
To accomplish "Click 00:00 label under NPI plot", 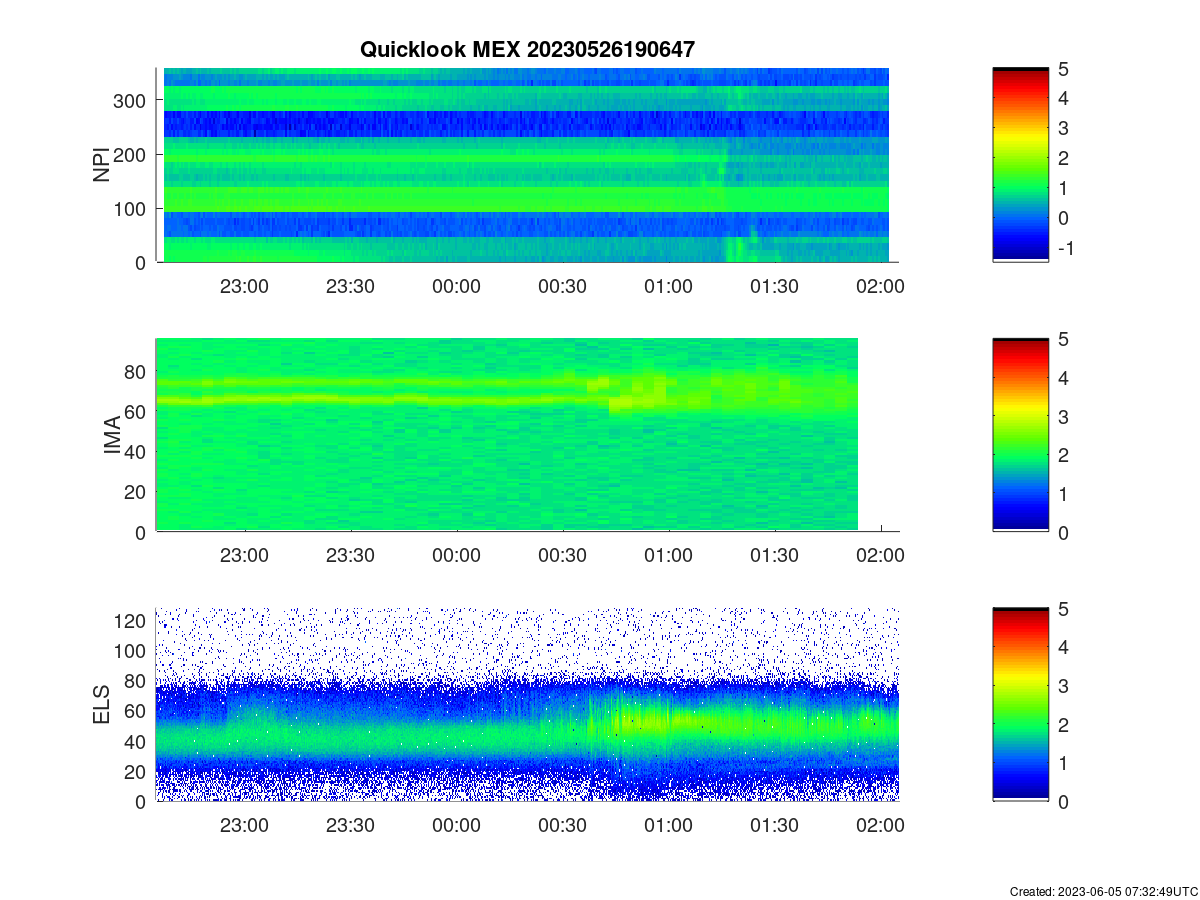I will (x=456, y=286).
